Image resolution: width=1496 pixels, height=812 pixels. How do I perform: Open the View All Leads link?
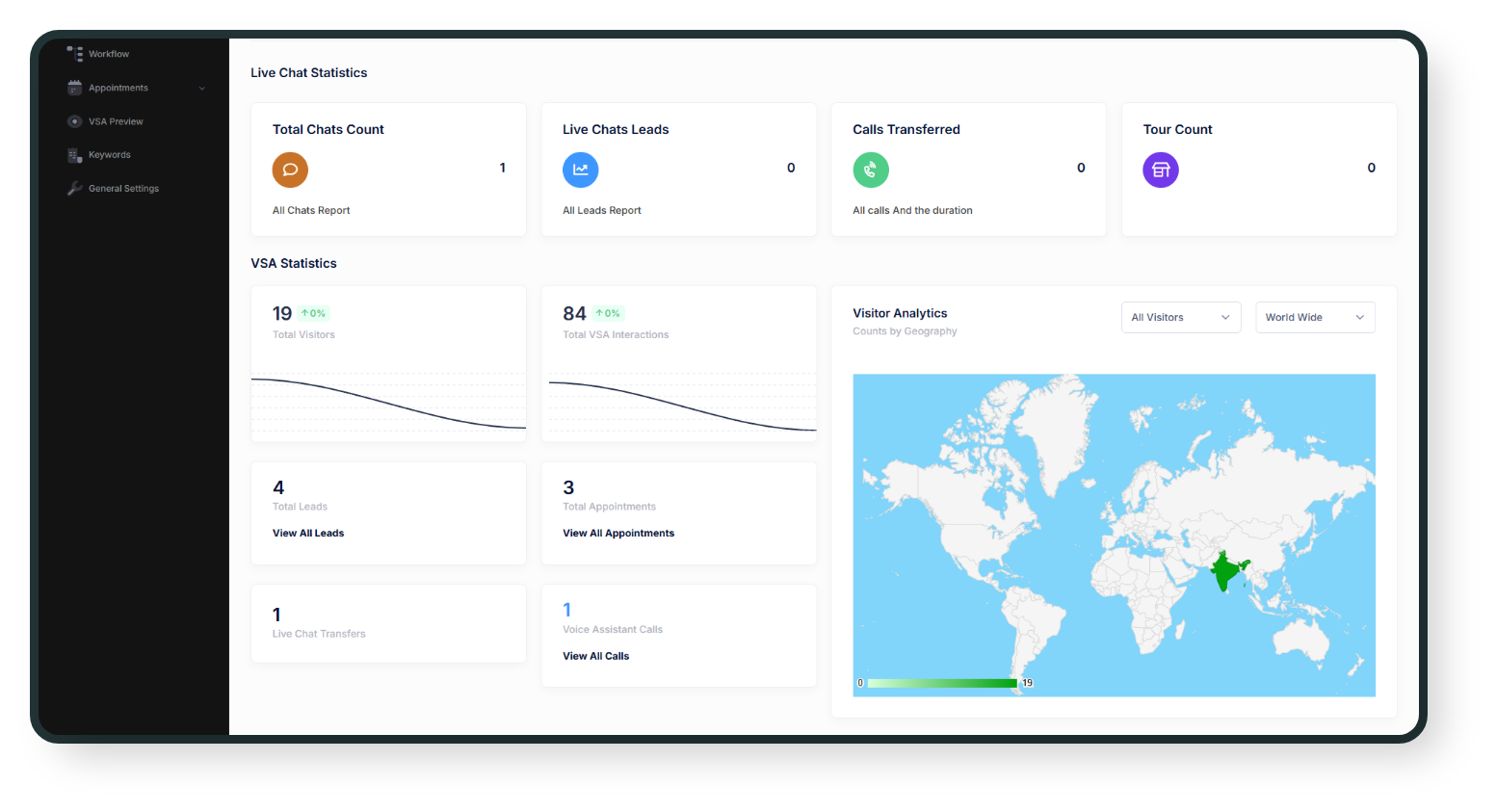click(308, 534)
